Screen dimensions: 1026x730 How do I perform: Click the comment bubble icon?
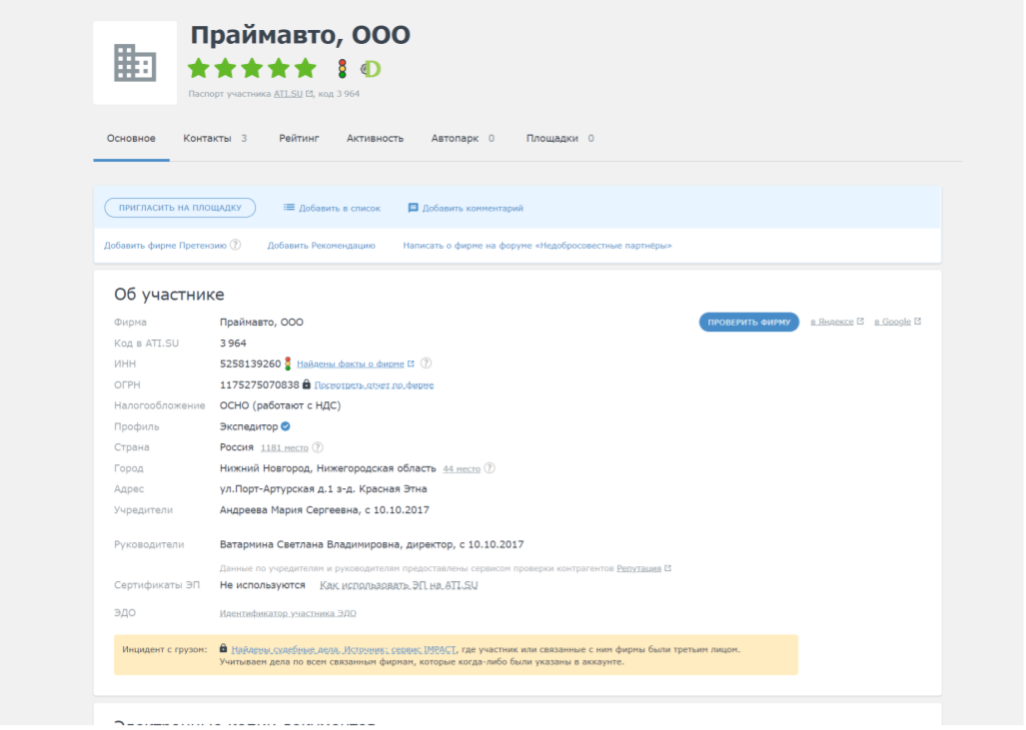click(413, 207)
